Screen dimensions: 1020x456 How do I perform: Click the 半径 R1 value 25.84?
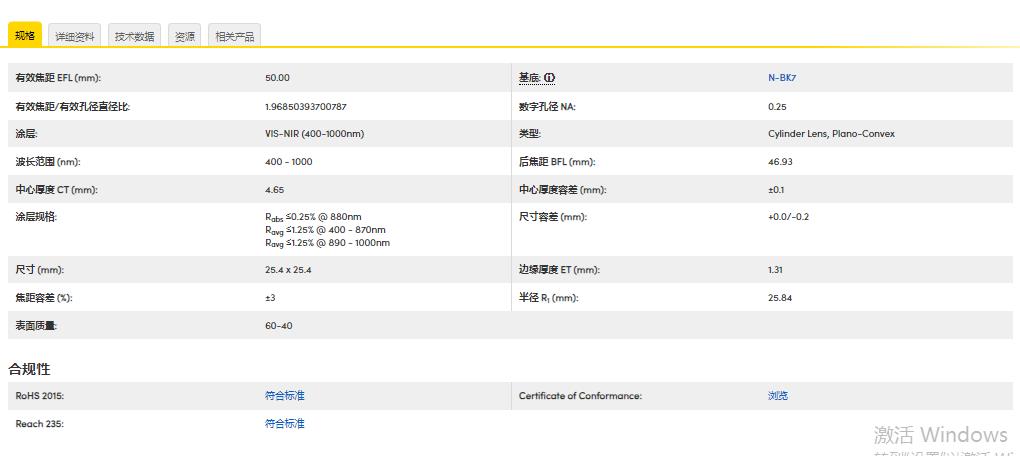point(780,298)
